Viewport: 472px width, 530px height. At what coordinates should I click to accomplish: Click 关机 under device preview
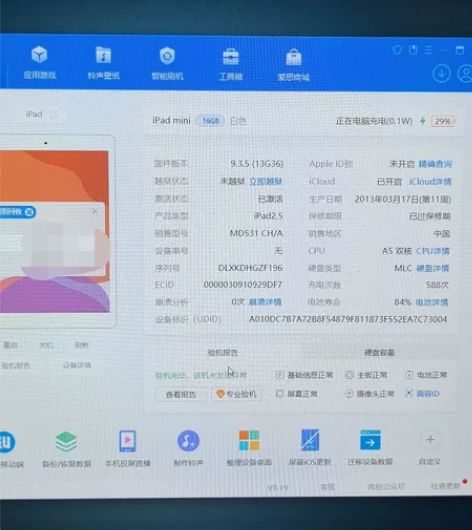coord(46,345)
